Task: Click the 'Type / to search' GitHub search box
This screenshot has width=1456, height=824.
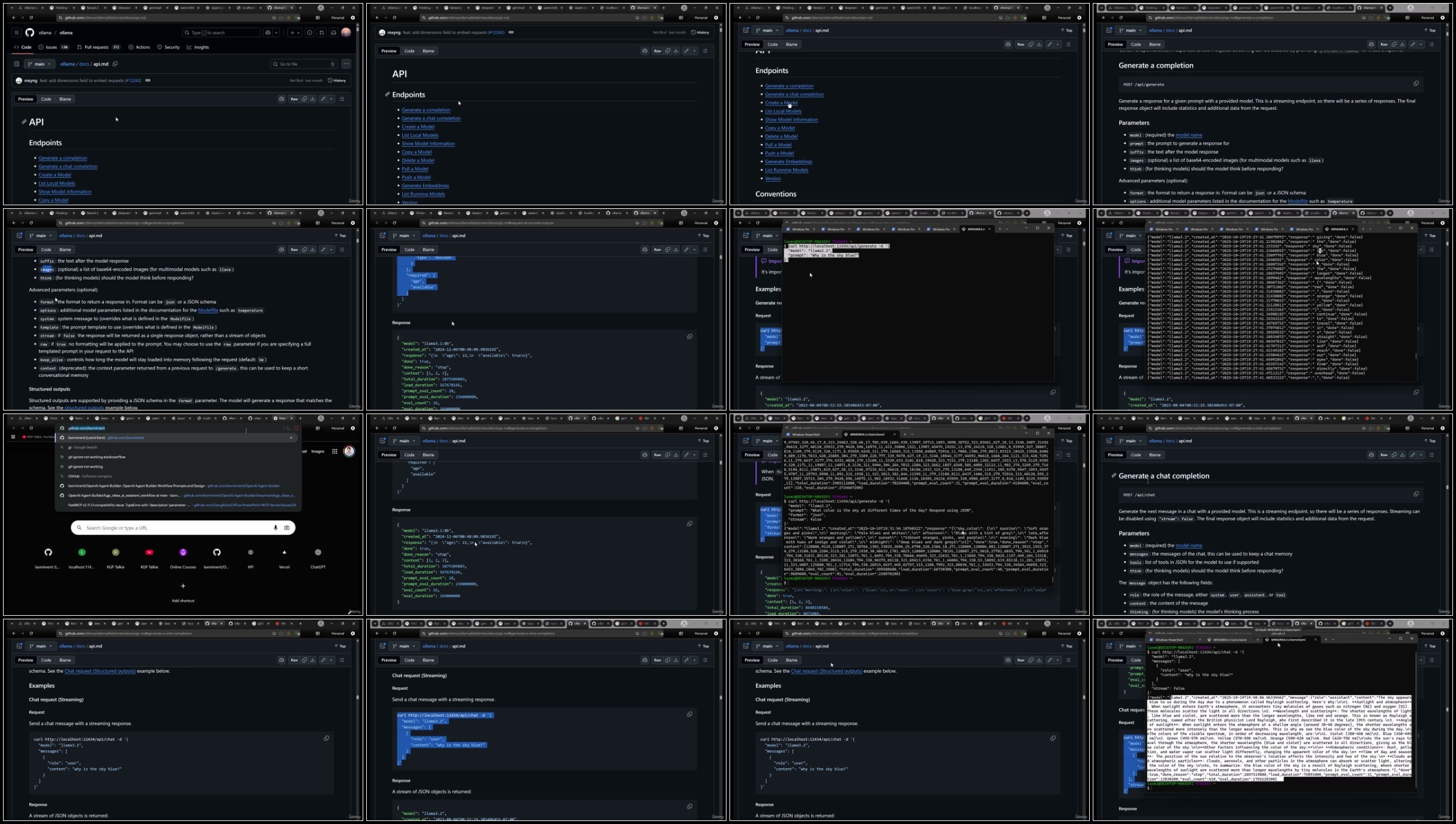Action: pyautogui.click(x=221, y=32)
